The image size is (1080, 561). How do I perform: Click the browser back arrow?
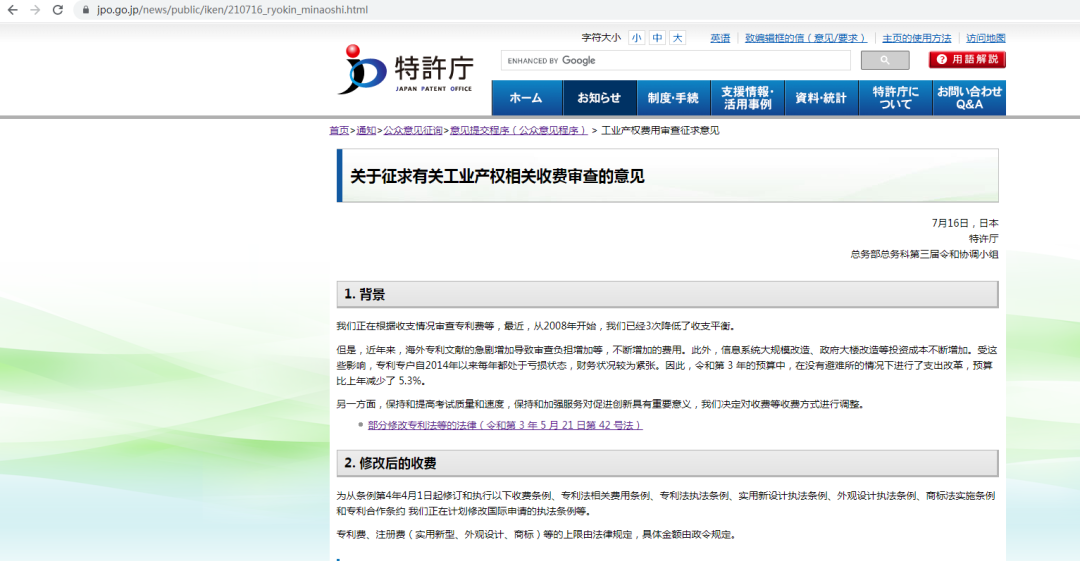12,10
